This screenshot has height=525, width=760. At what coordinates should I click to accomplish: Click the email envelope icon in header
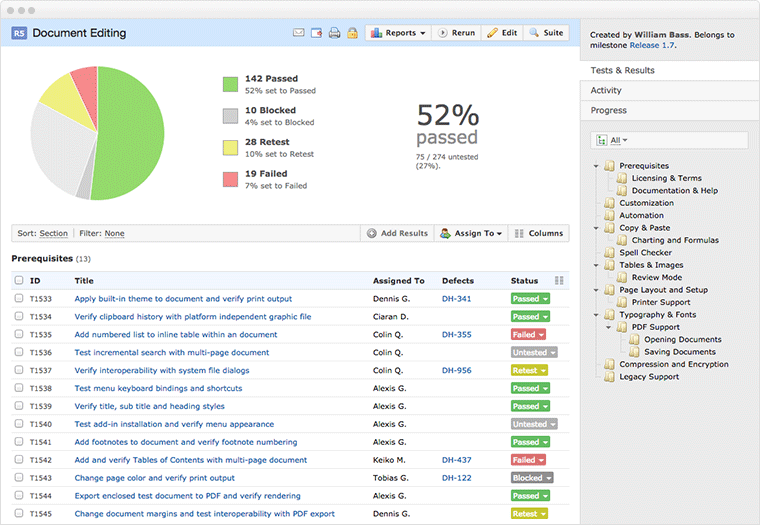pos(298,33)
